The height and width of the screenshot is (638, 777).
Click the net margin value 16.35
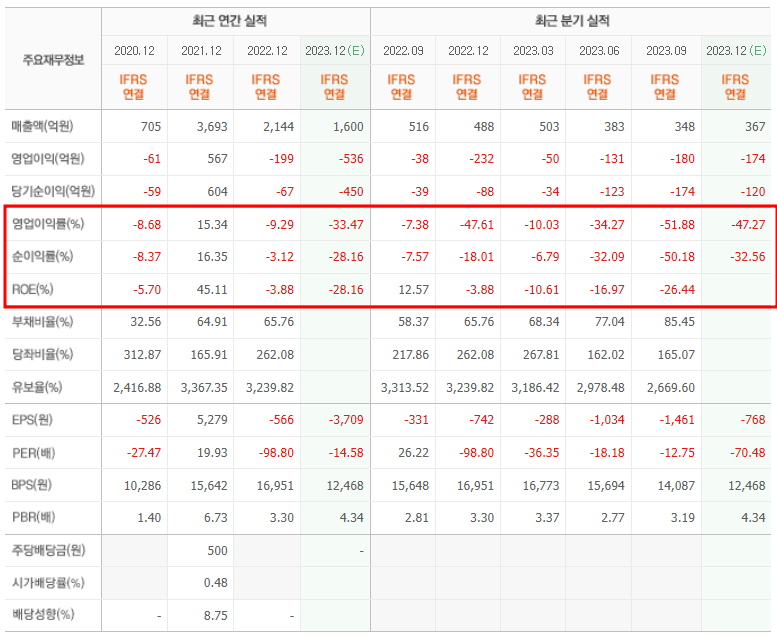tap(212, 257)
